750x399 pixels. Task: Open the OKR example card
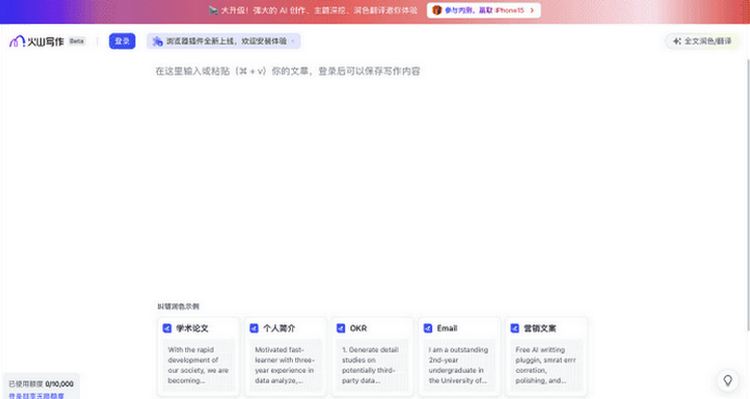pos(373,357)
